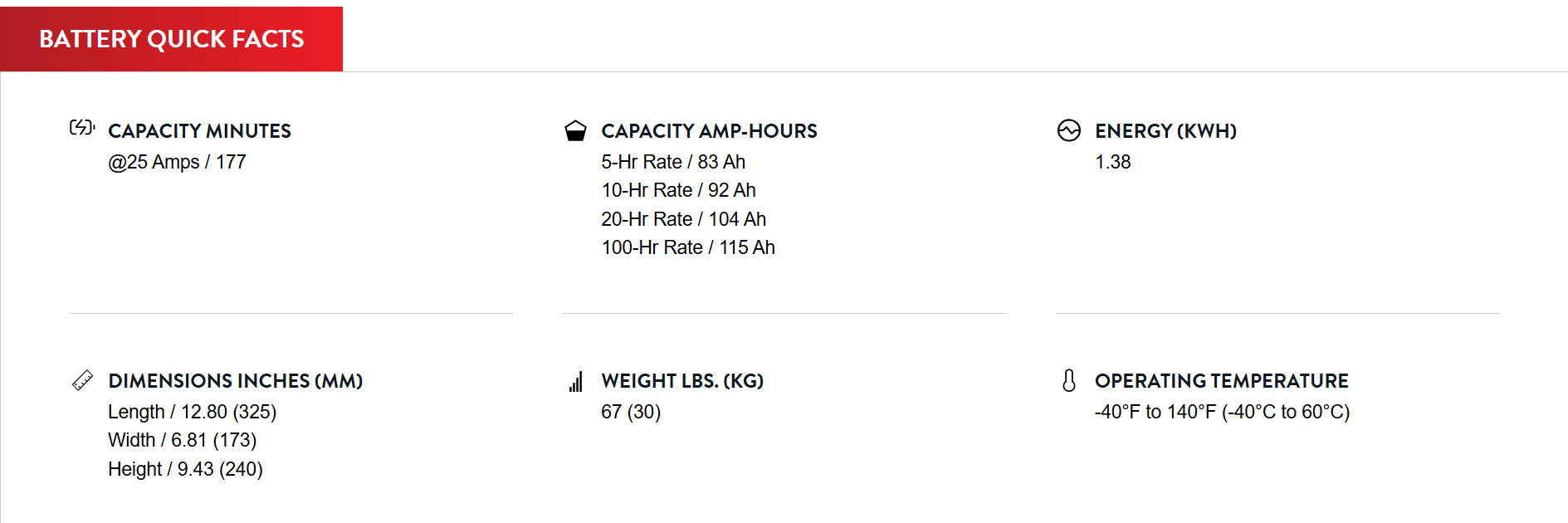The image size is (1568, 523).
Task: Click the wave circle icon beside Energy (kWh)
Action: [x=1069, y=130]
